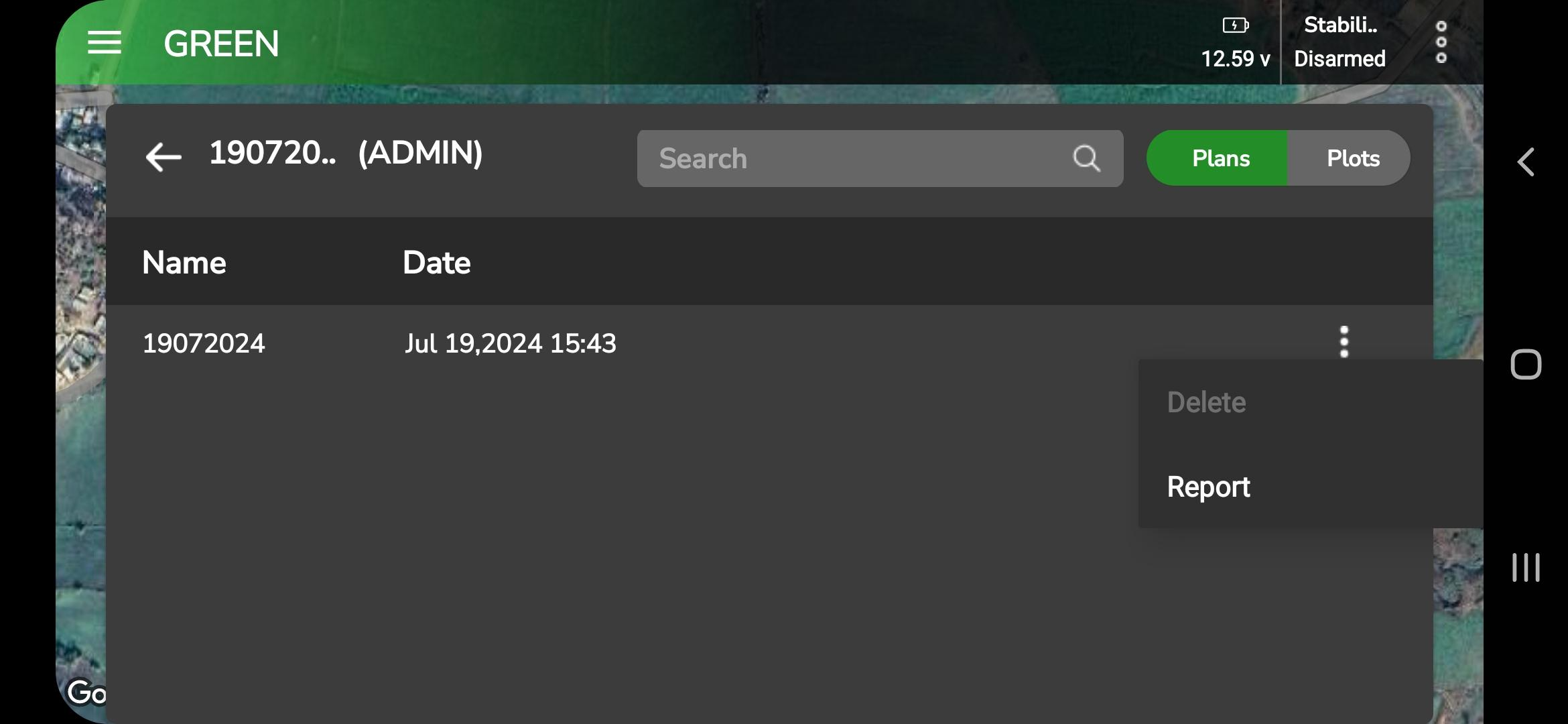
Task: Tap the battery voltage indicator icon
Action: [x=1235, y=25]
